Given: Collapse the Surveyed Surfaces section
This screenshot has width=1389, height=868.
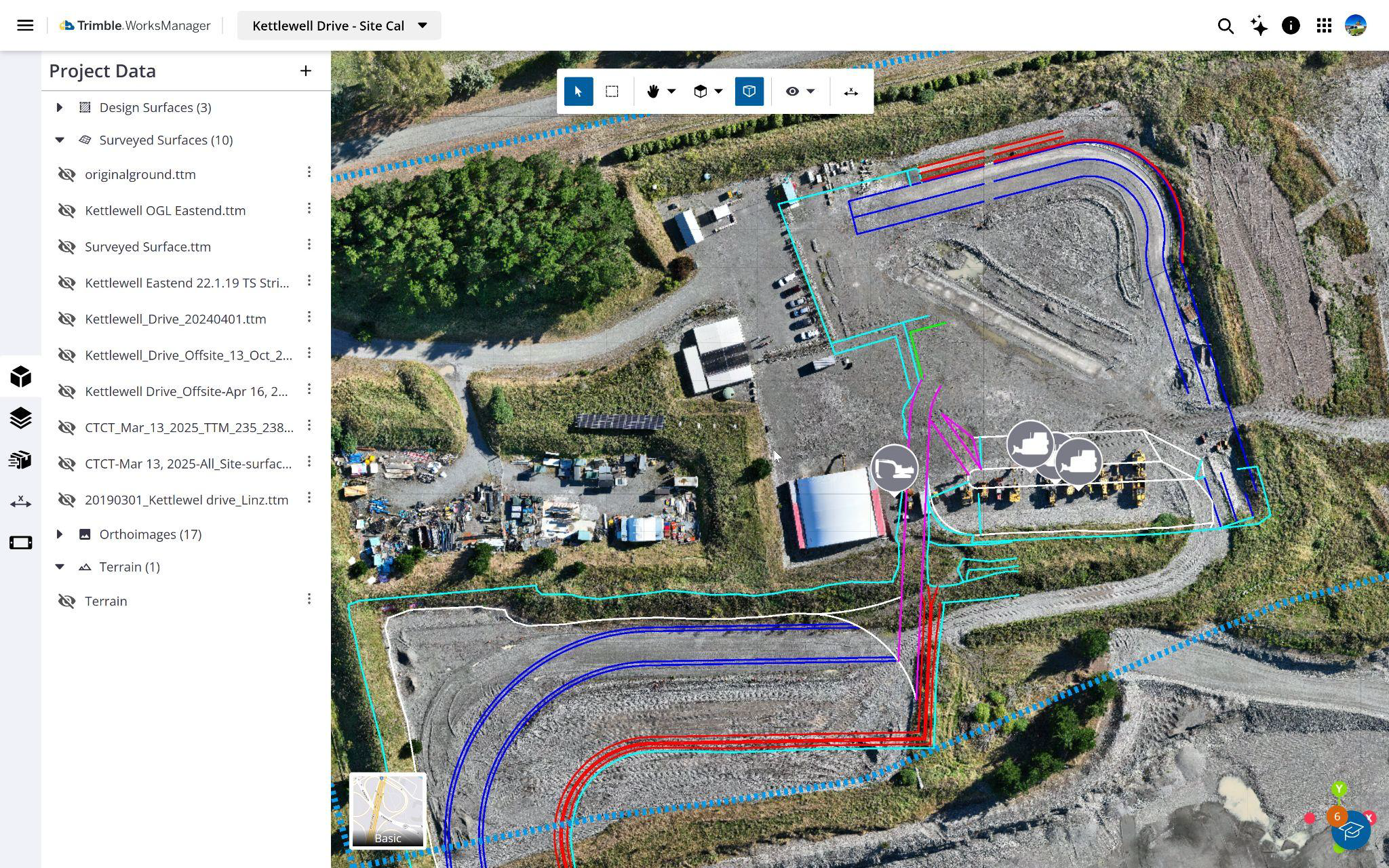Looking at the screenshot, I should pyautogui.click(x=60, y=140).
